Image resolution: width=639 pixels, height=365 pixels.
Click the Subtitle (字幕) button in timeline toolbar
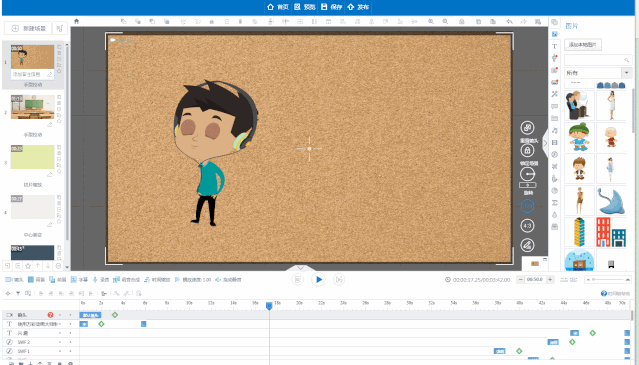click(x=79, y=279)
